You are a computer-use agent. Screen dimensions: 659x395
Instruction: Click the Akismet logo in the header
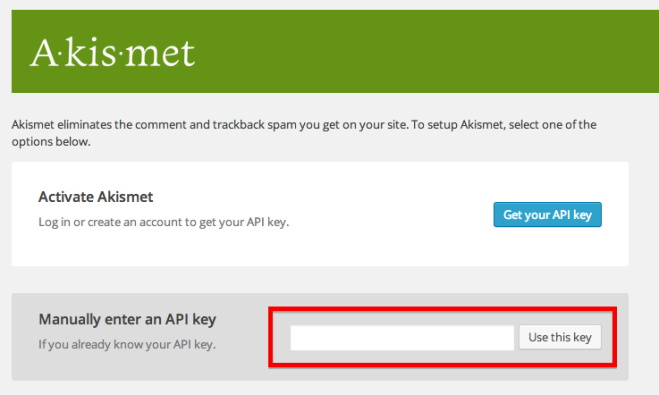[x=113, y=53]
